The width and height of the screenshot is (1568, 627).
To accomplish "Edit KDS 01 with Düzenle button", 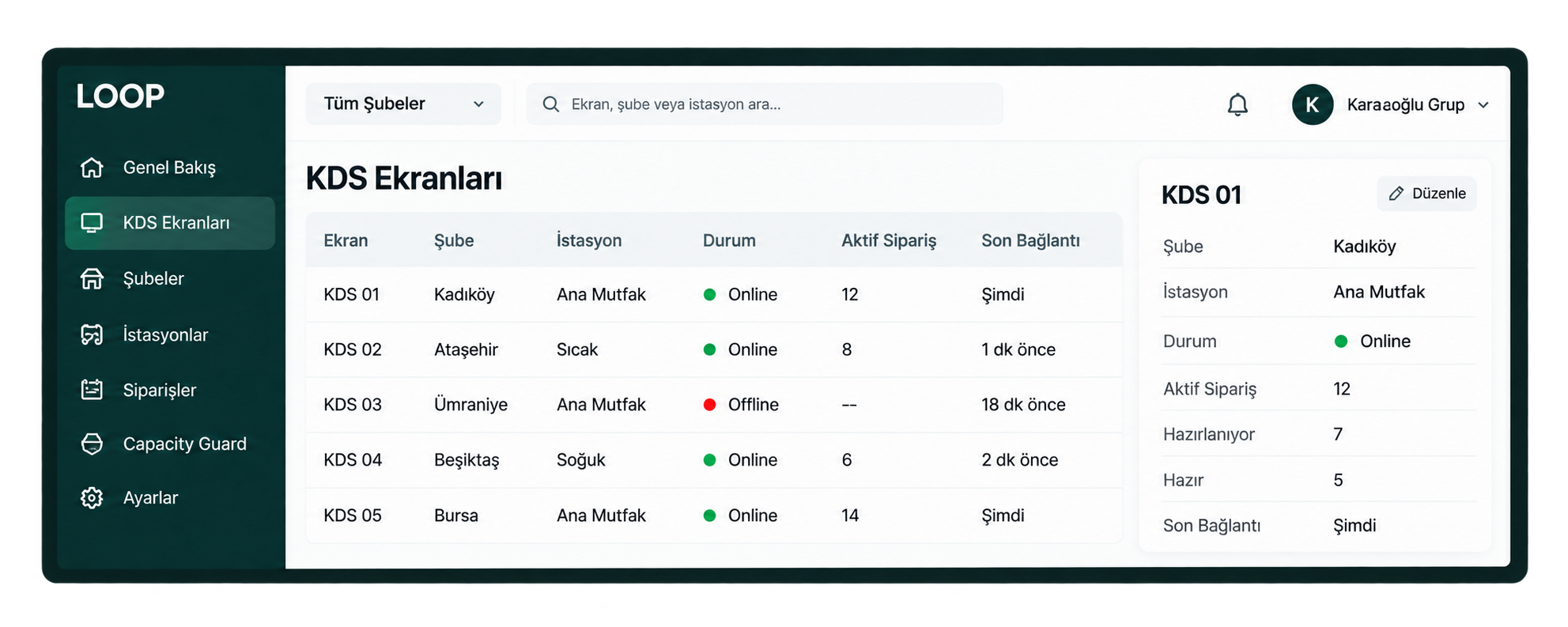I will coord(1427,194).
